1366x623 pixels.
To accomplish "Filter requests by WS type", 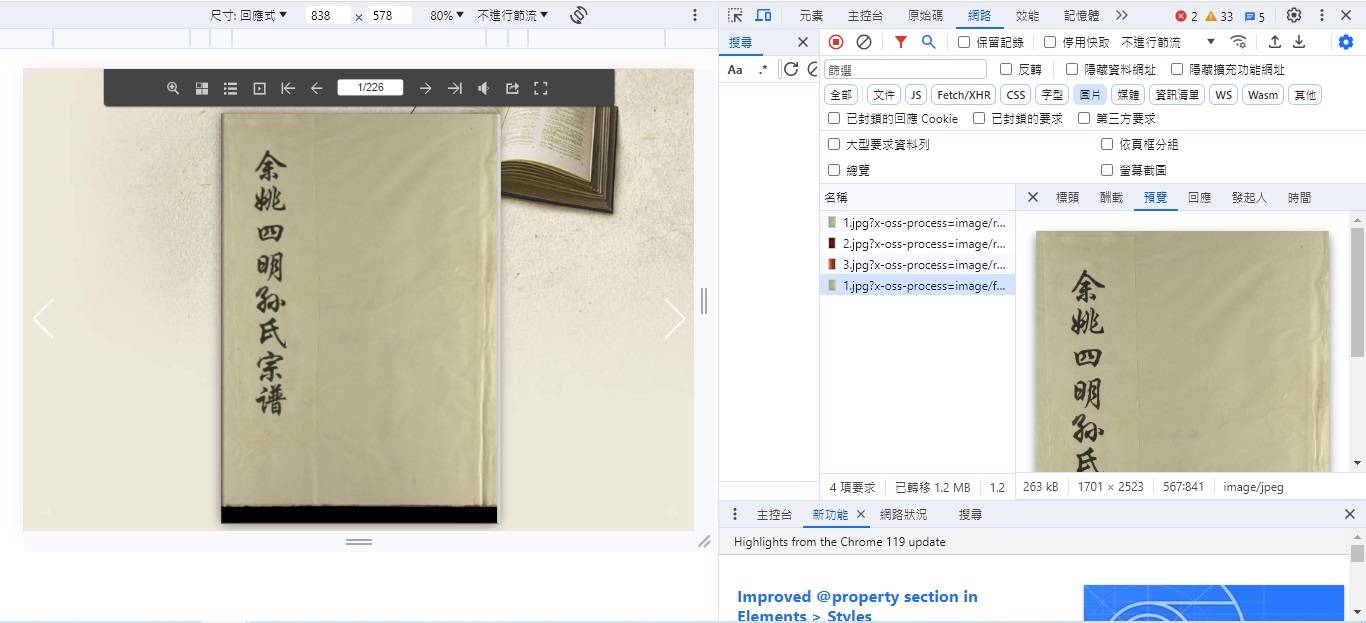I will (x=1223, y=95).
